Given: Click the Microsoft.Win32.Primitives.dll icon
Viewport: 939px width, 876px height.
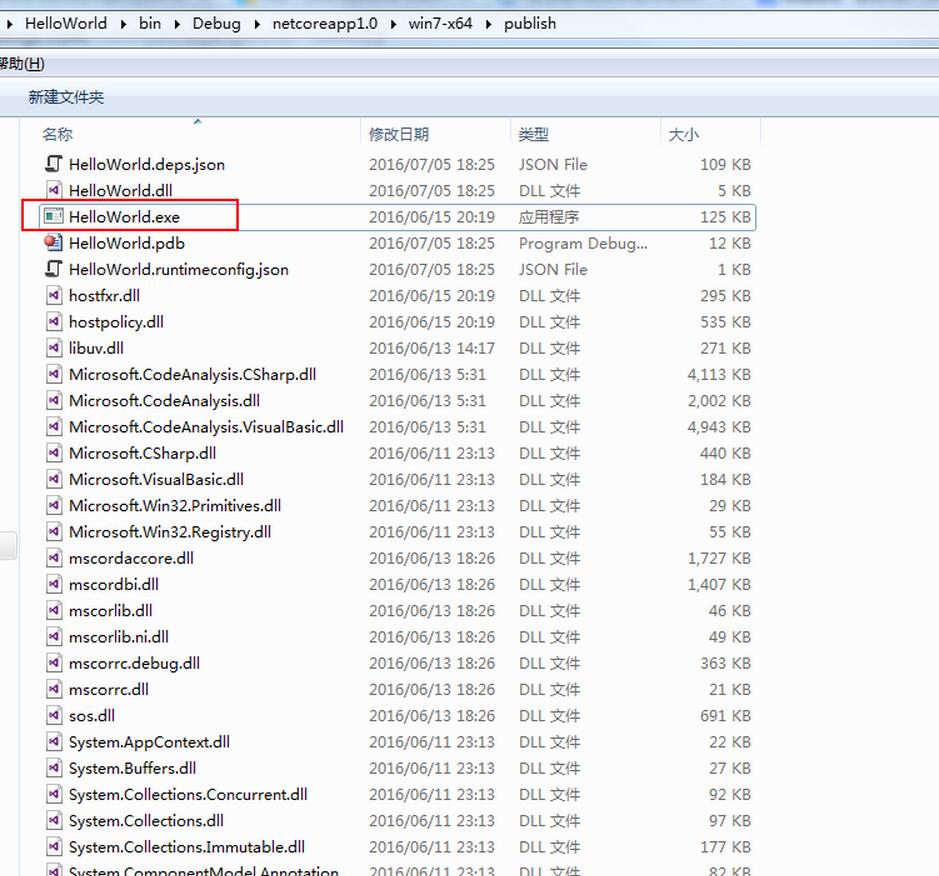Looking at the screenshot, I should pyautogui.click(x=54, y=506).
